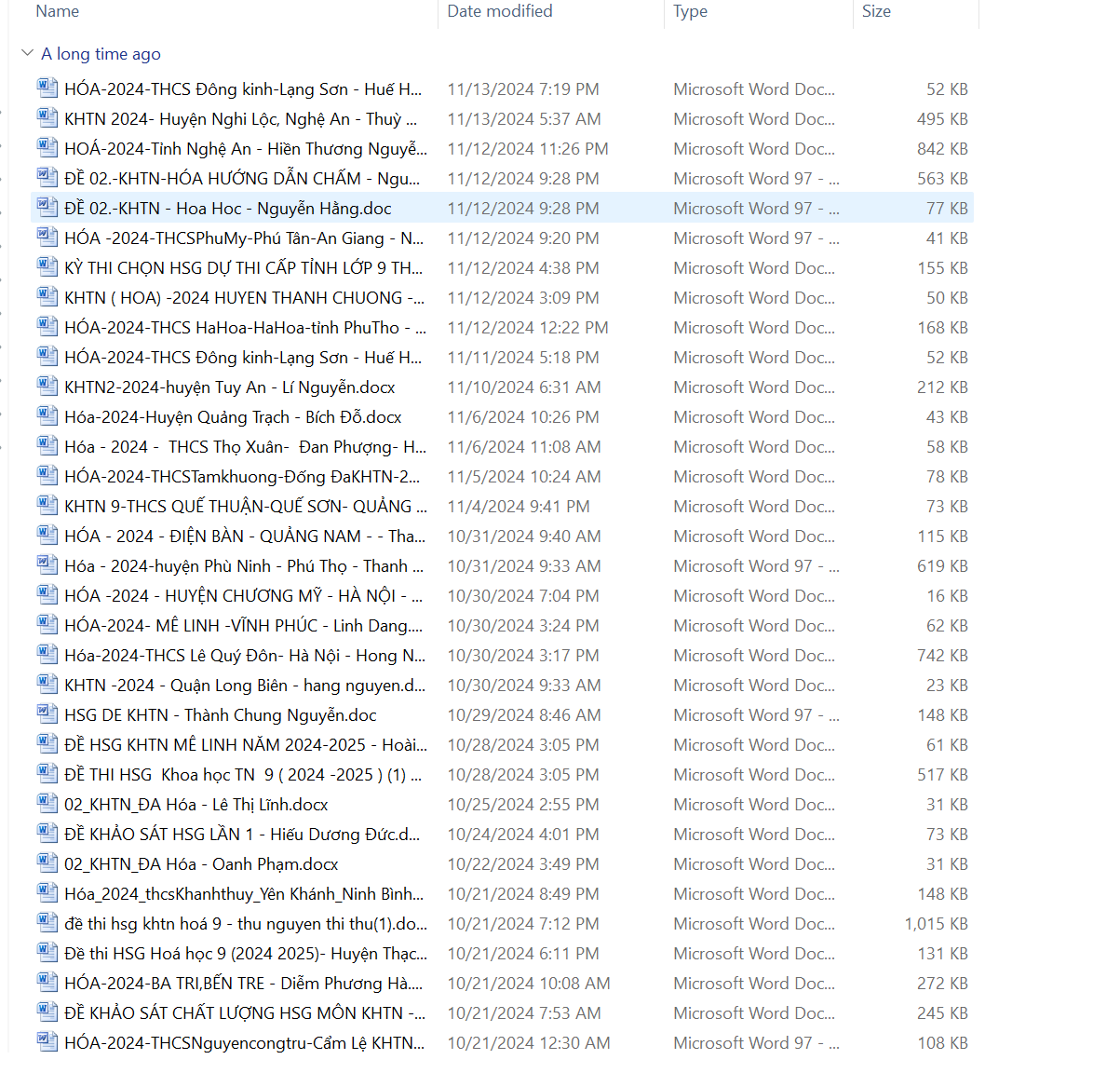The width and height of the screenshot is (1120, 1073).
Task: Click icon beside HÓA-2024- MÊ LINH -VĨNH PHÚC file
Action: coord(47,625)
